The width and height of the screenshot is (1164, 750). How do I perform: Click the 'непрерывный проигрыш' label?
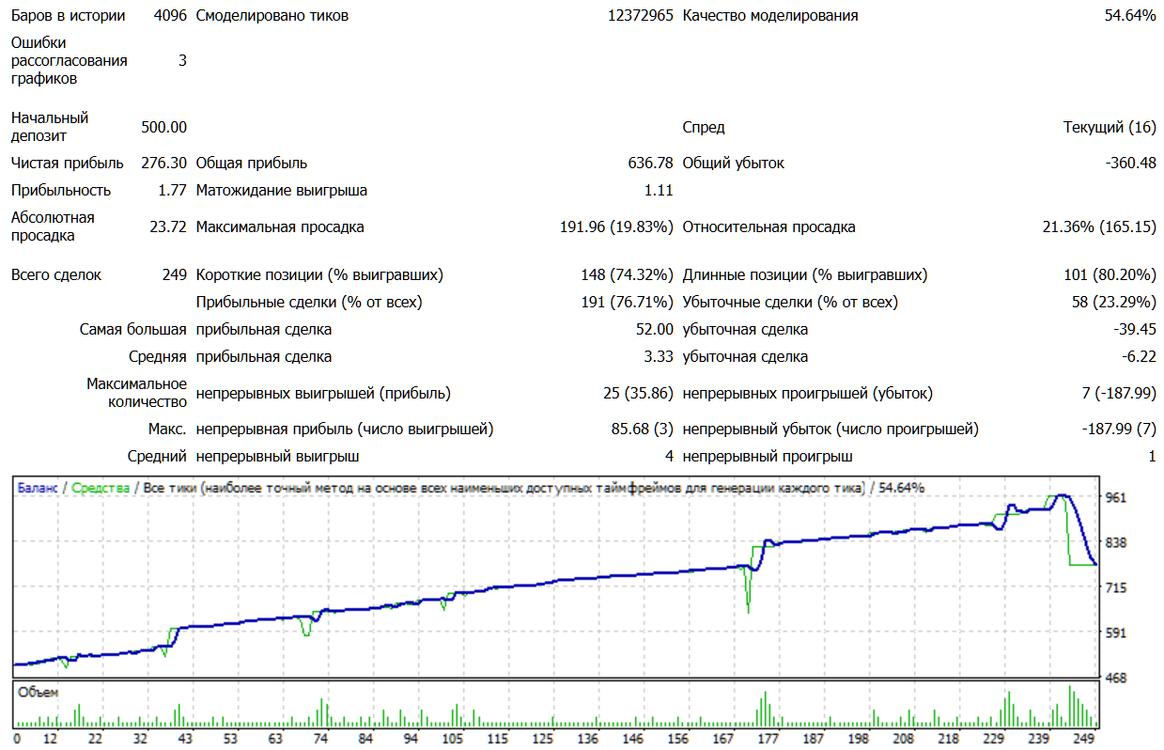click(x=767, y=457)
